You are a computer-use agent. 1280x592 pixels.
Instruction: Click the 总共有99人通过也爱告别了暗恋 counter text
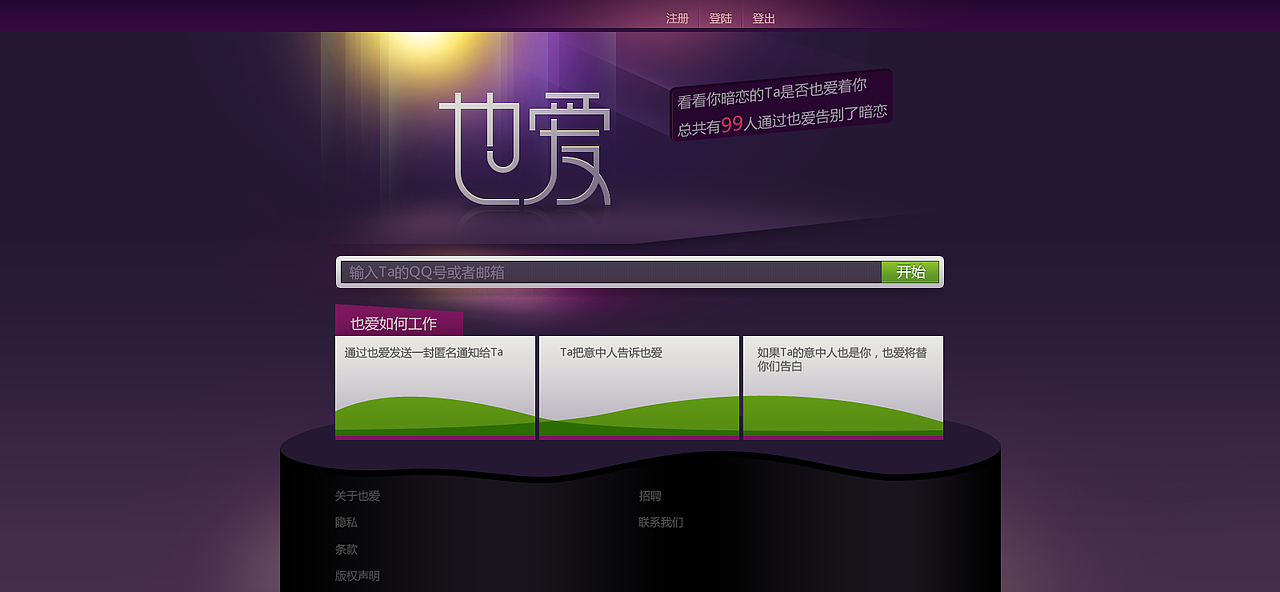tap(782, 119)
